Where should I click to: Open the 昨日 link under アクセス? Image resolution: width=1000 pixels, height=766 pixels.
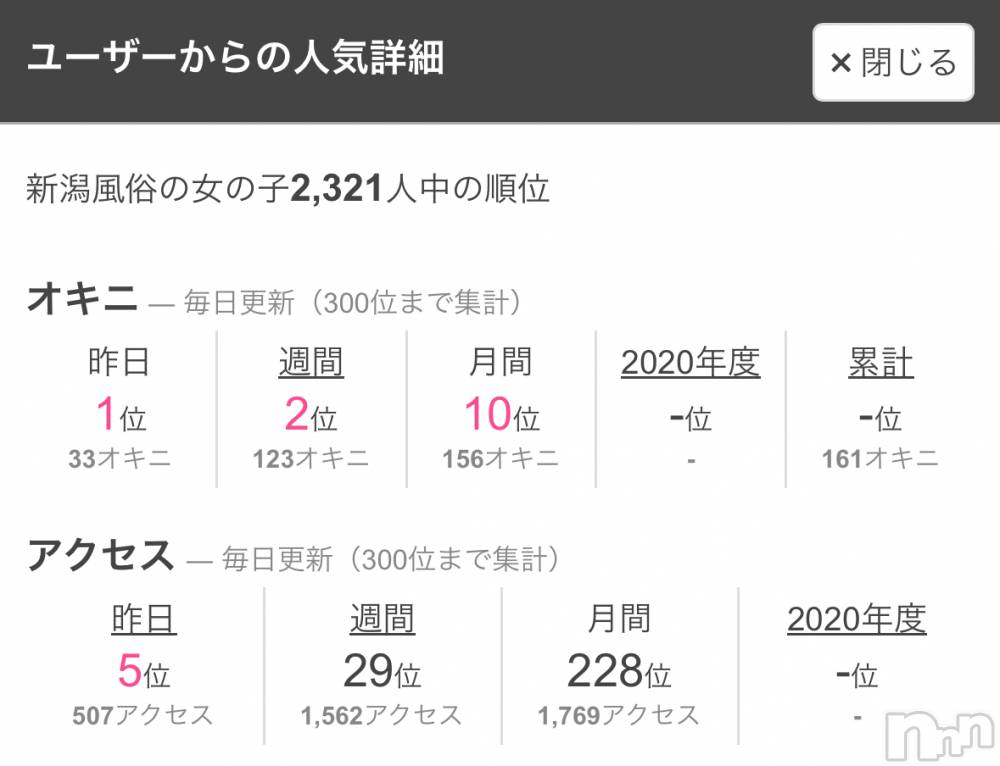[x=143, y=620]
